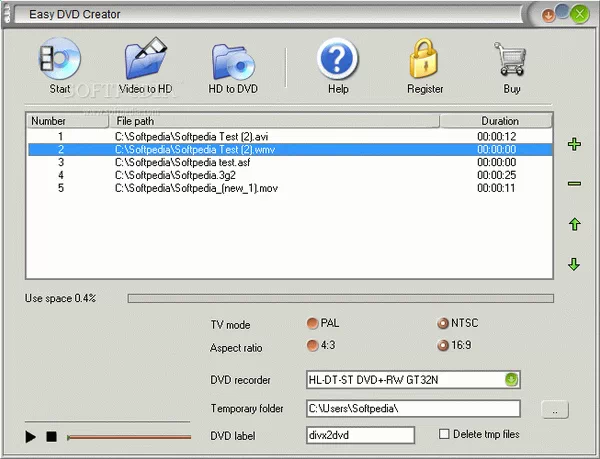Select NTSC TV mode
This screenshot has height=459, width=600.
coord(443,324)
